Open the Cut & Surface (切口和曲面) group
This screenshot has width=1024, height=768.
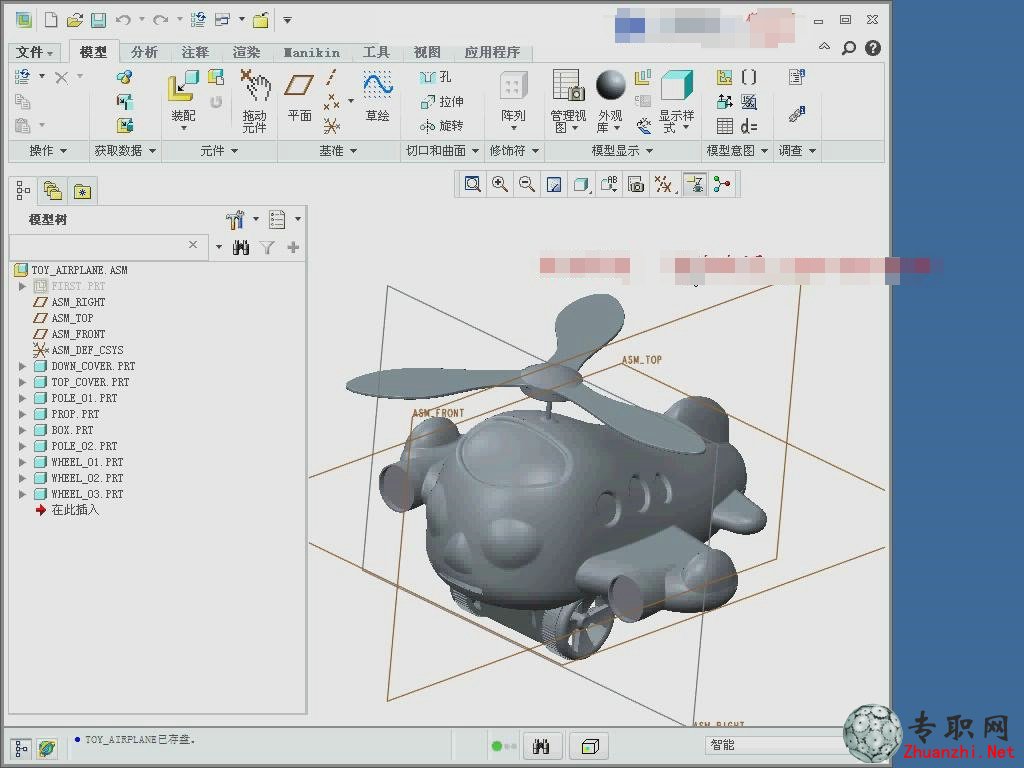click(441, 151)
